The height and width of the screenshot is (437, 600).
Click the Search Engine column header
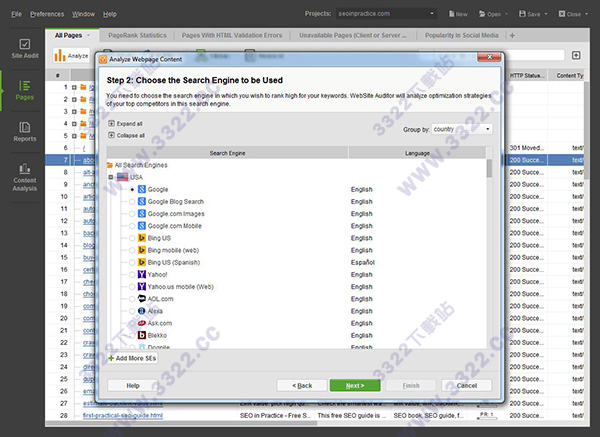tap(227, 153)
